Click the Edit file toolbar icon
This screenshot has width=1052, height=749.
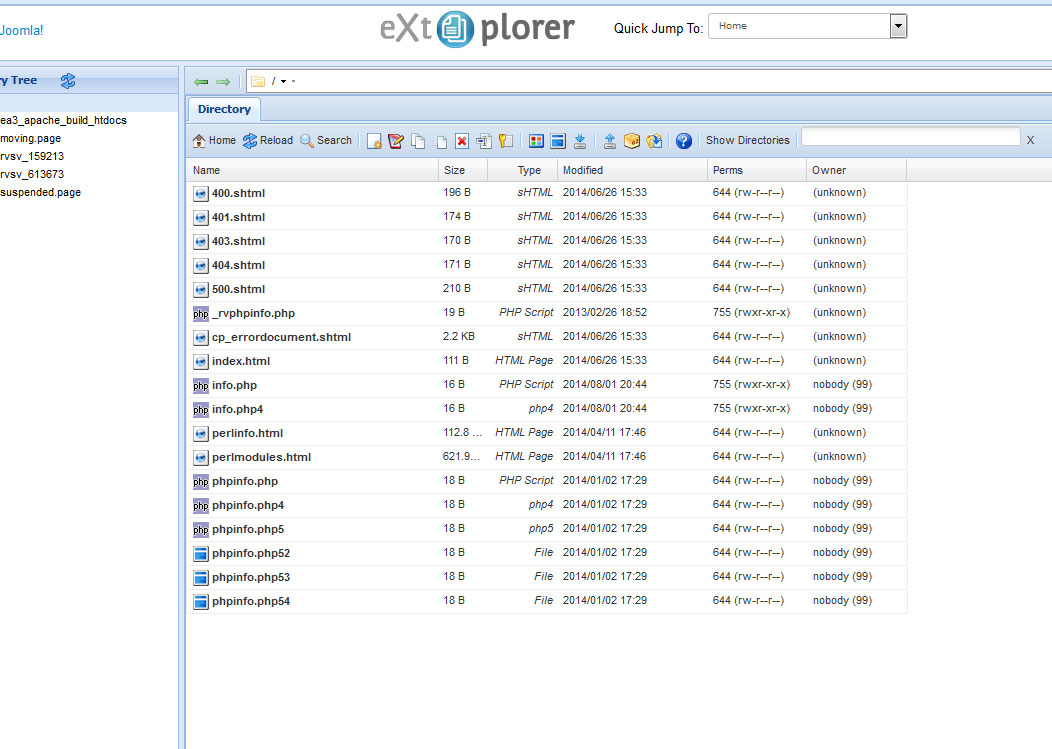pos(396,141)
